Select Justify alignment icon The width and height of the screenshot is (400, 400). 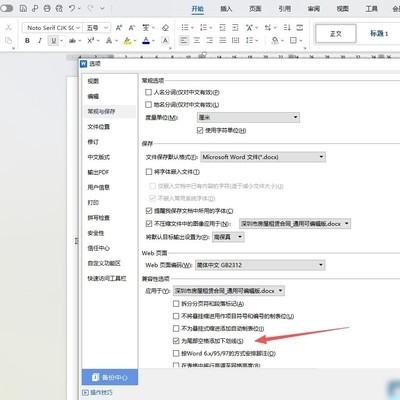223,41
